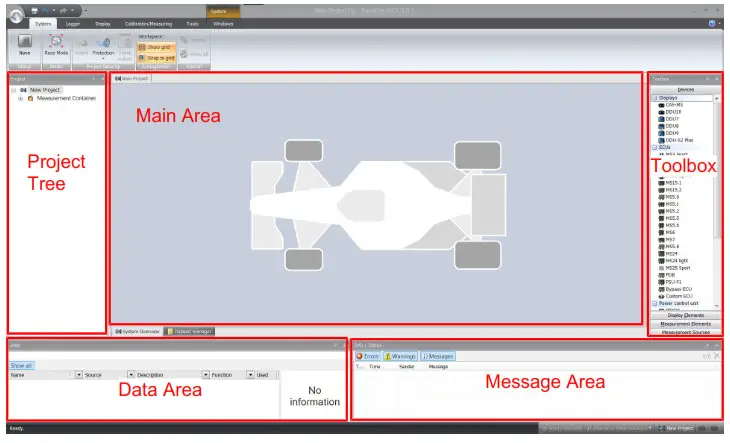The width and height of the screenshot is (730, 443).
Task: Open Display Elements toolbox section
Action: click(x=685, y=315)
